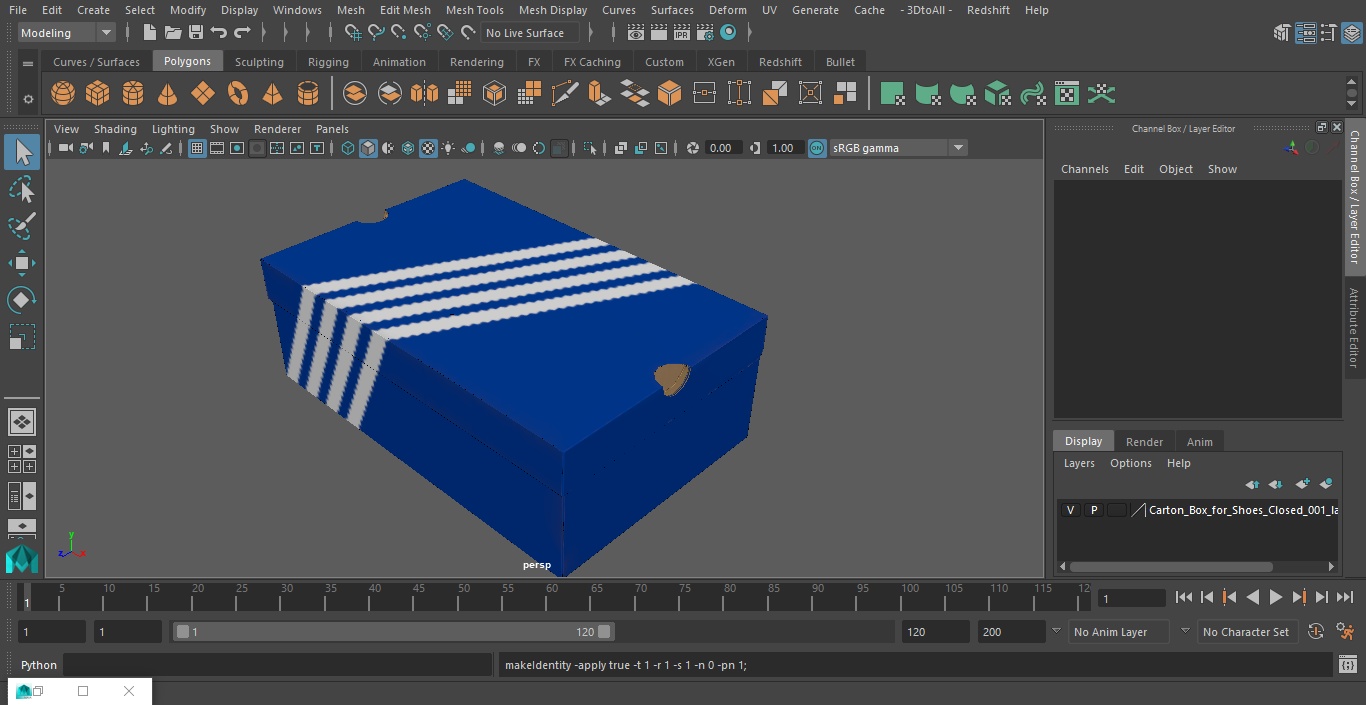Viewport: 1366px width, 705px height.
Task: Click the animation end frame field 200
Action: (x=1011, y=632)
